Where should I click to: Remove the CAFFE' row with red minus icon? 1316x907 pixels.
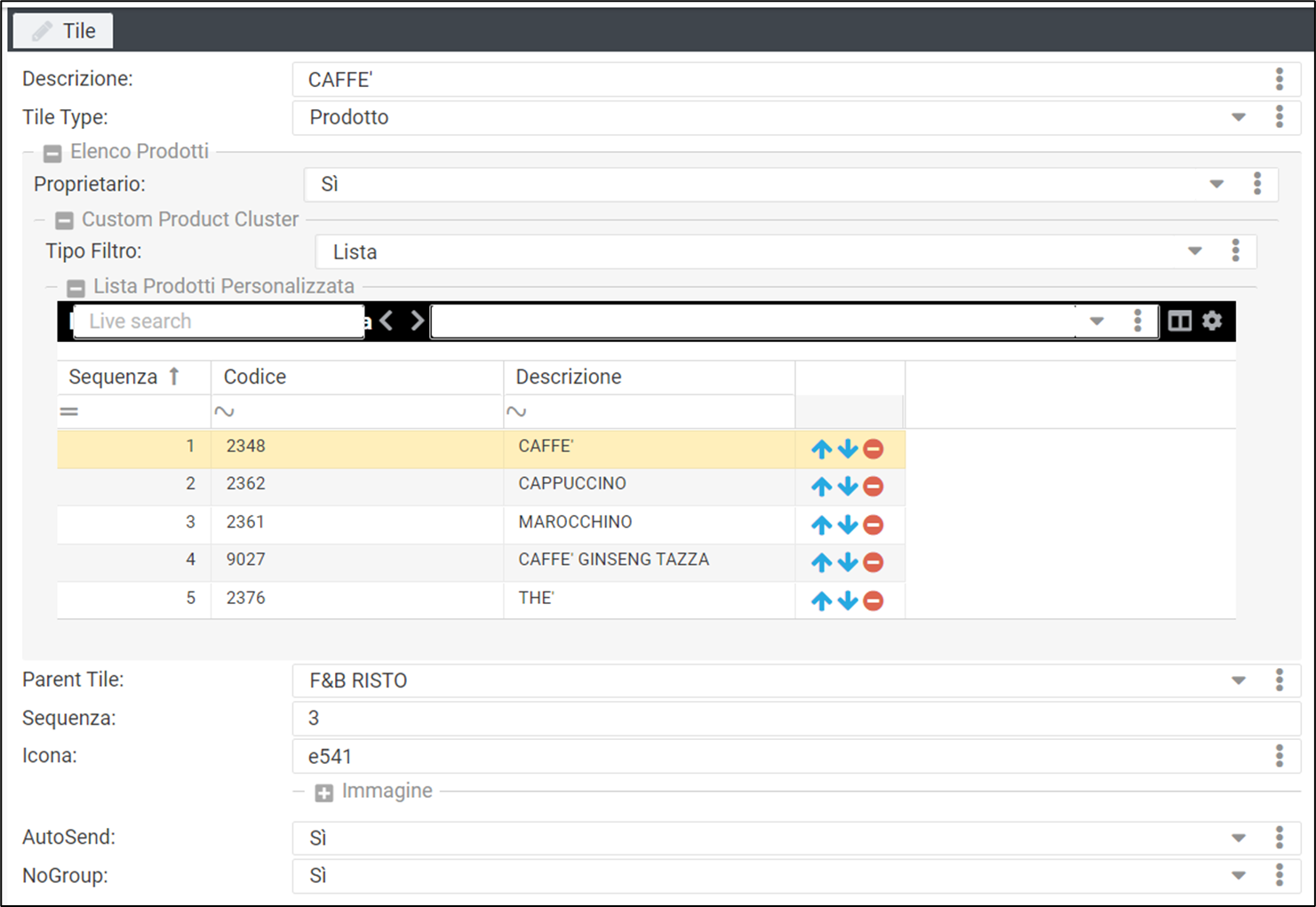click(873, 450)
